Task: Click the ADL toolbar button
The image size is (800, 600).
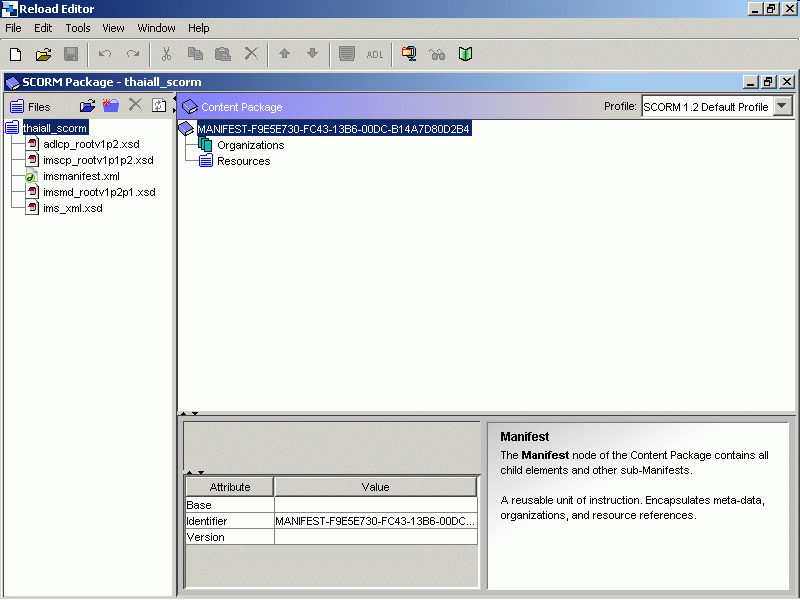Action: pyautogui.click(x=375, y=54)
